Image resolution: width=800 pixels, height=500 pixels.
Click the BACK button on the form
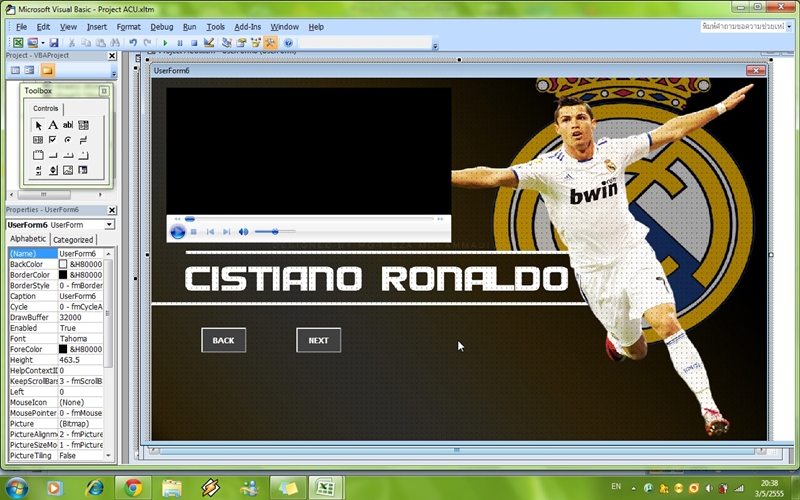coord(223,340)
